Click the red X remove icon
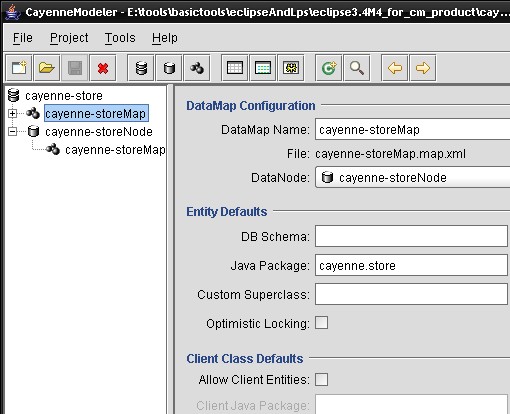This screenshot has width=510, height=414. 103,68
